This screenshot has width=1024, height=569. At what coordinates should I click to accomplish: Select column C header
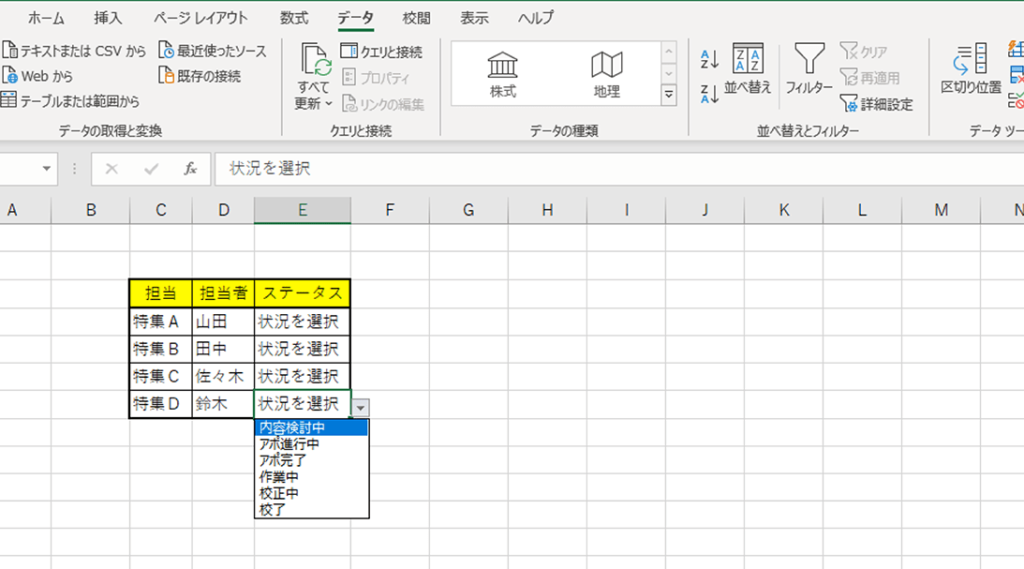[161, 210]
